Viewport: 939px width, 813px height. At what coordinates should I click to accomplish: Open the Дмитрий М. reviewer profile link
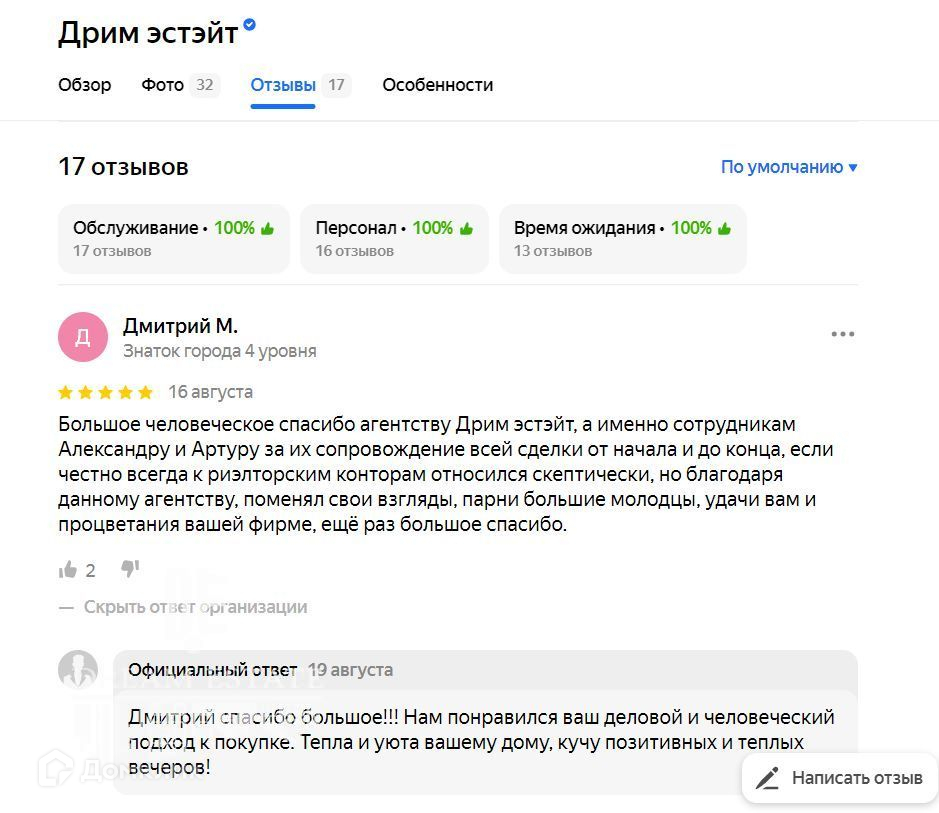click(180, 326)
